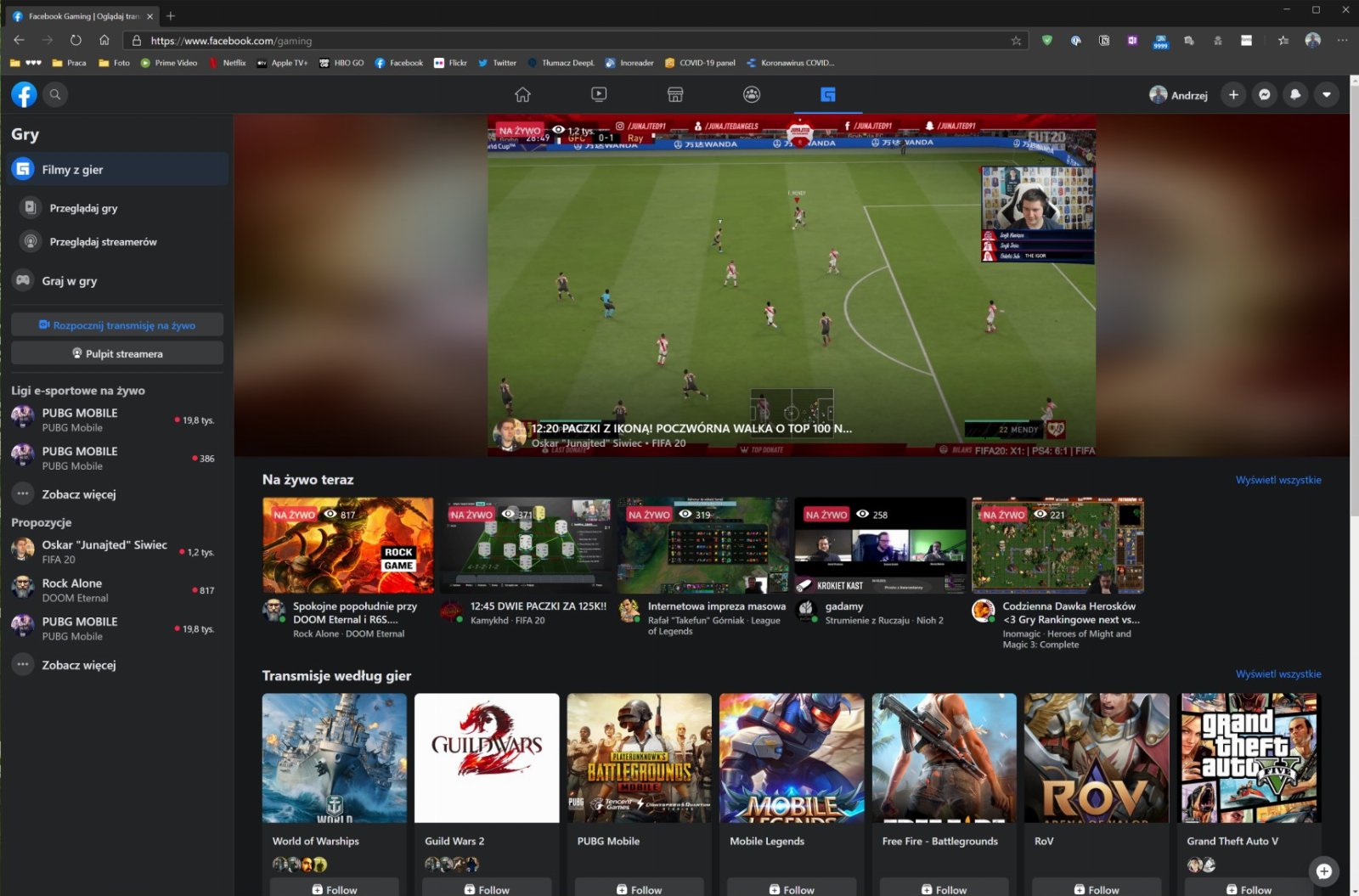Open the Netflix bookmark

(x=228, y=63)
